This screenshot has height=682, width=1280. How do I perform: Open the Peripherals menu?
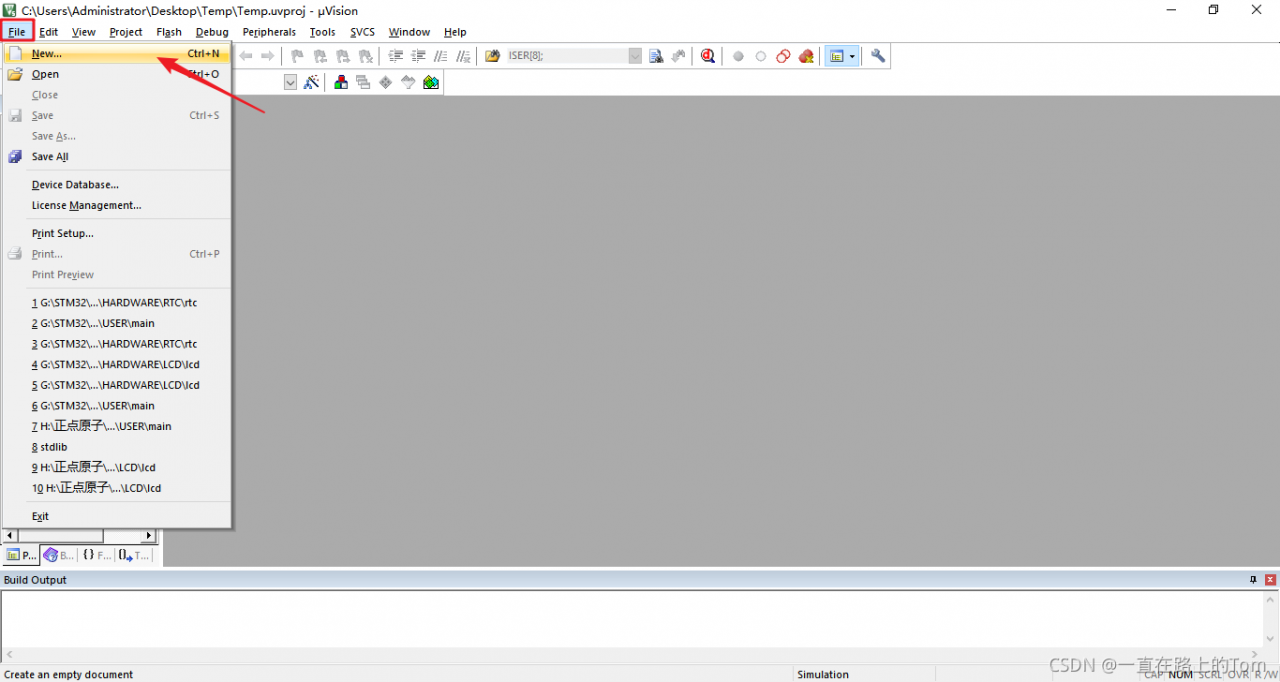pos(269,32)
